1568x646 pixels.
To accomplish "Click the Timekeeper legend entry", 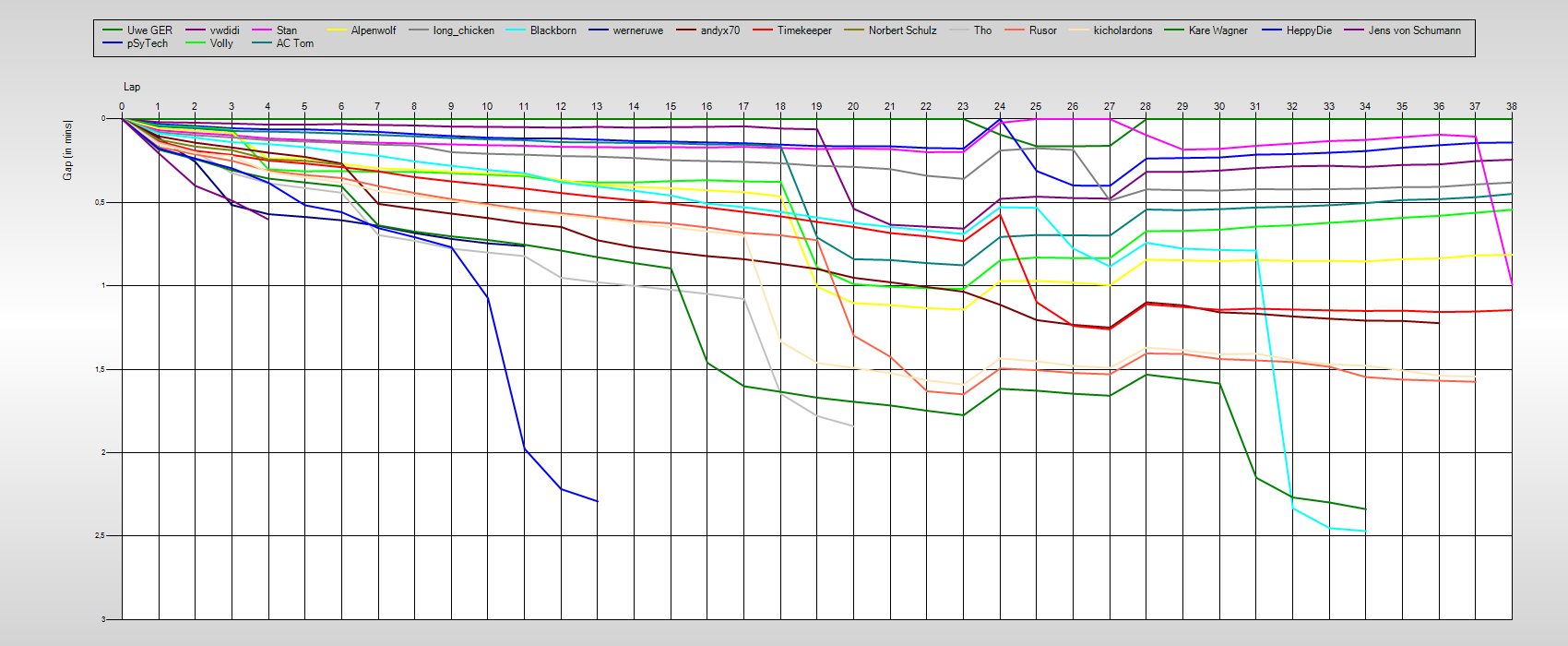I will (803, 30).
